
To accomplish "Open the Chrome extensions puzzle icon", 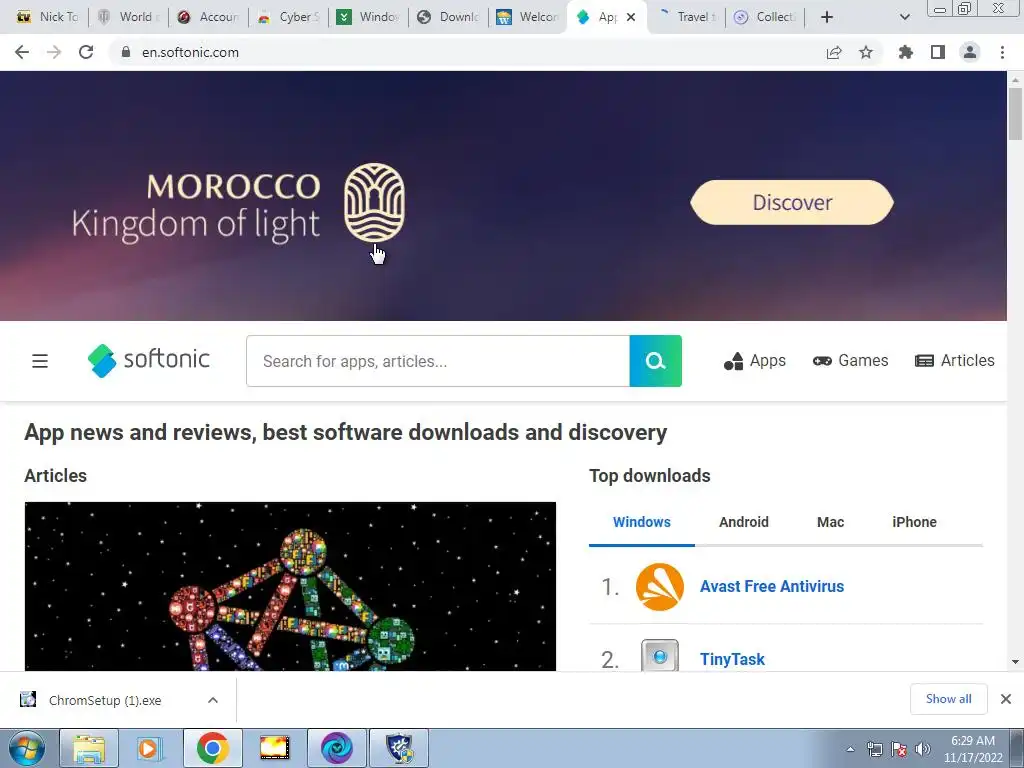I will (905, 52).
